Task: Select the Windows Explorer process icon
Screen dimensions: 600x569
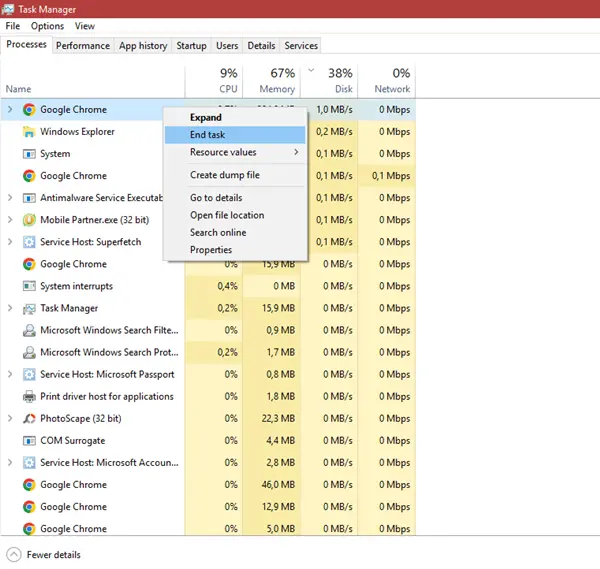Action: [x=29, y=132]
